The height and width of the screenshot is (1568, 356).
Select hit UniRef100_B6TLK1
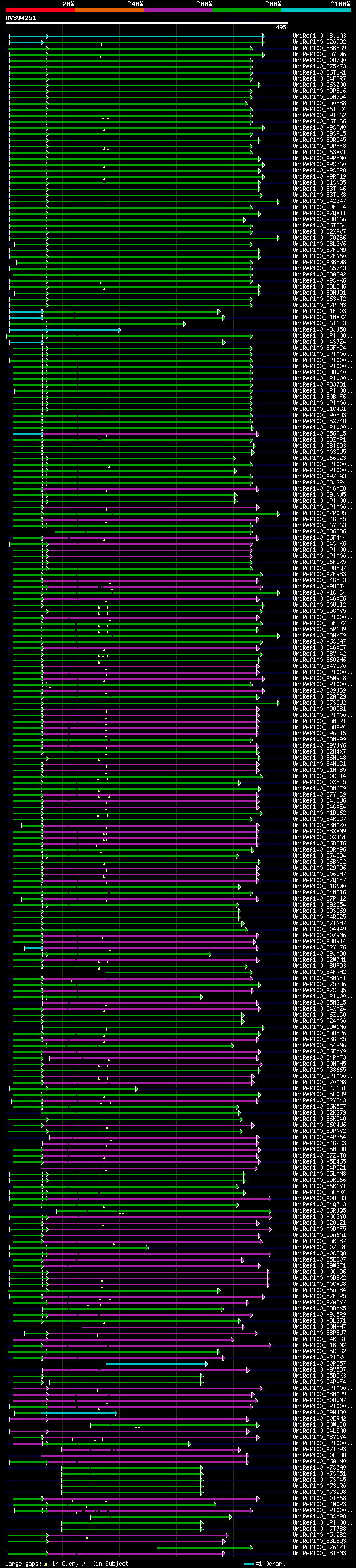(319, 72)
